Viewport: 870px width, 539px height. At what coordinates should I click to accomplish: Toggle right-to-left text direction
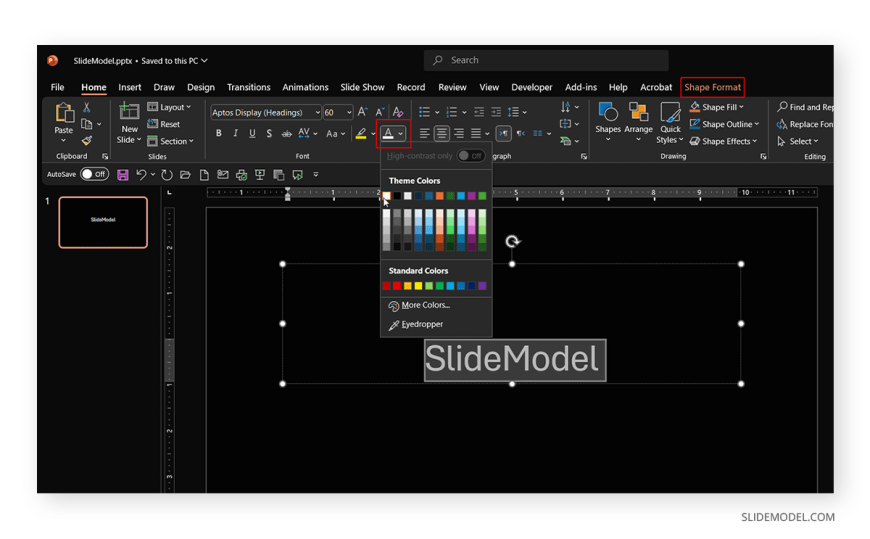(520, 134)
